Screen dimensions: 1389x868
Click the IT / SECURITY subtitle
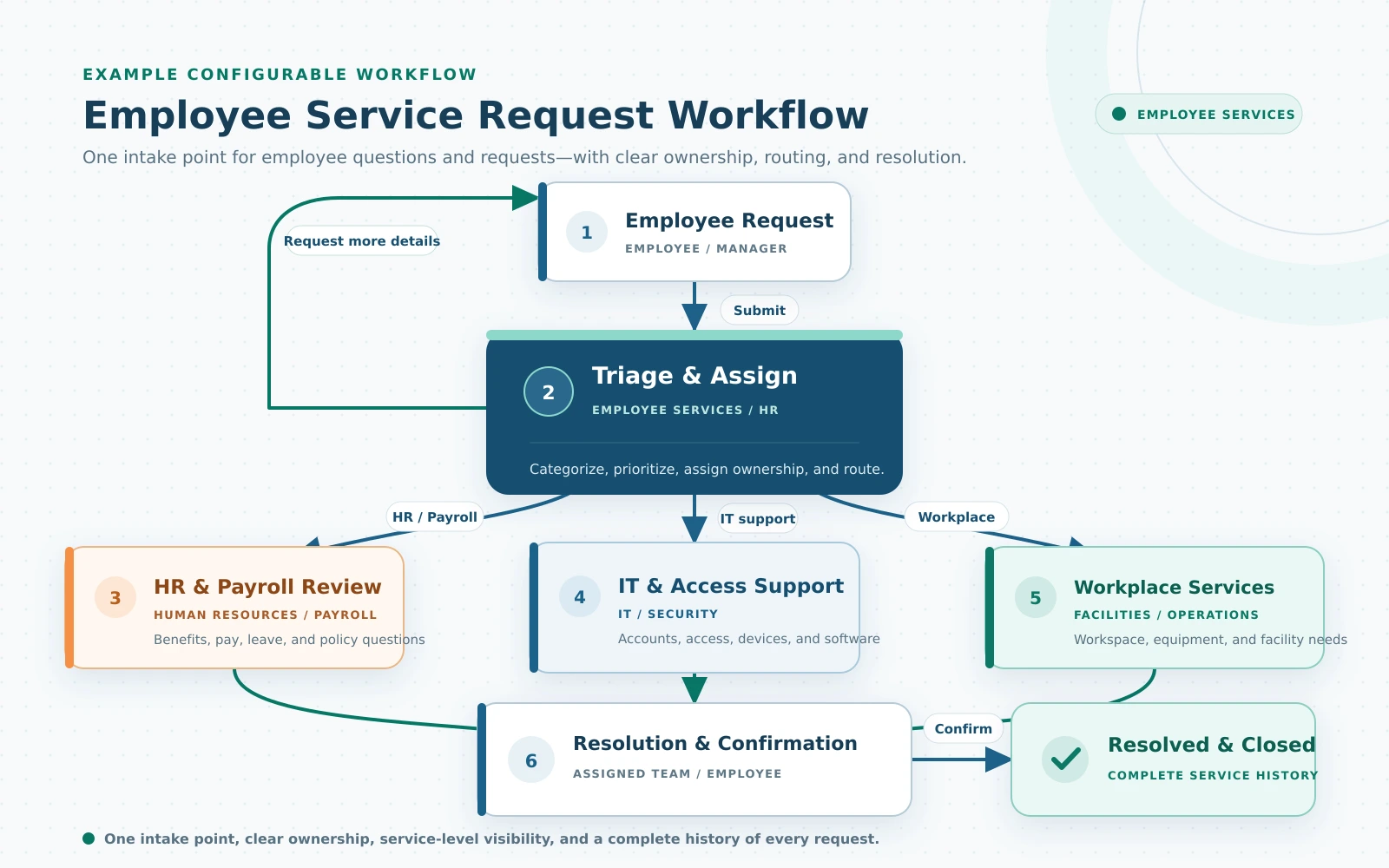(668, 614)
